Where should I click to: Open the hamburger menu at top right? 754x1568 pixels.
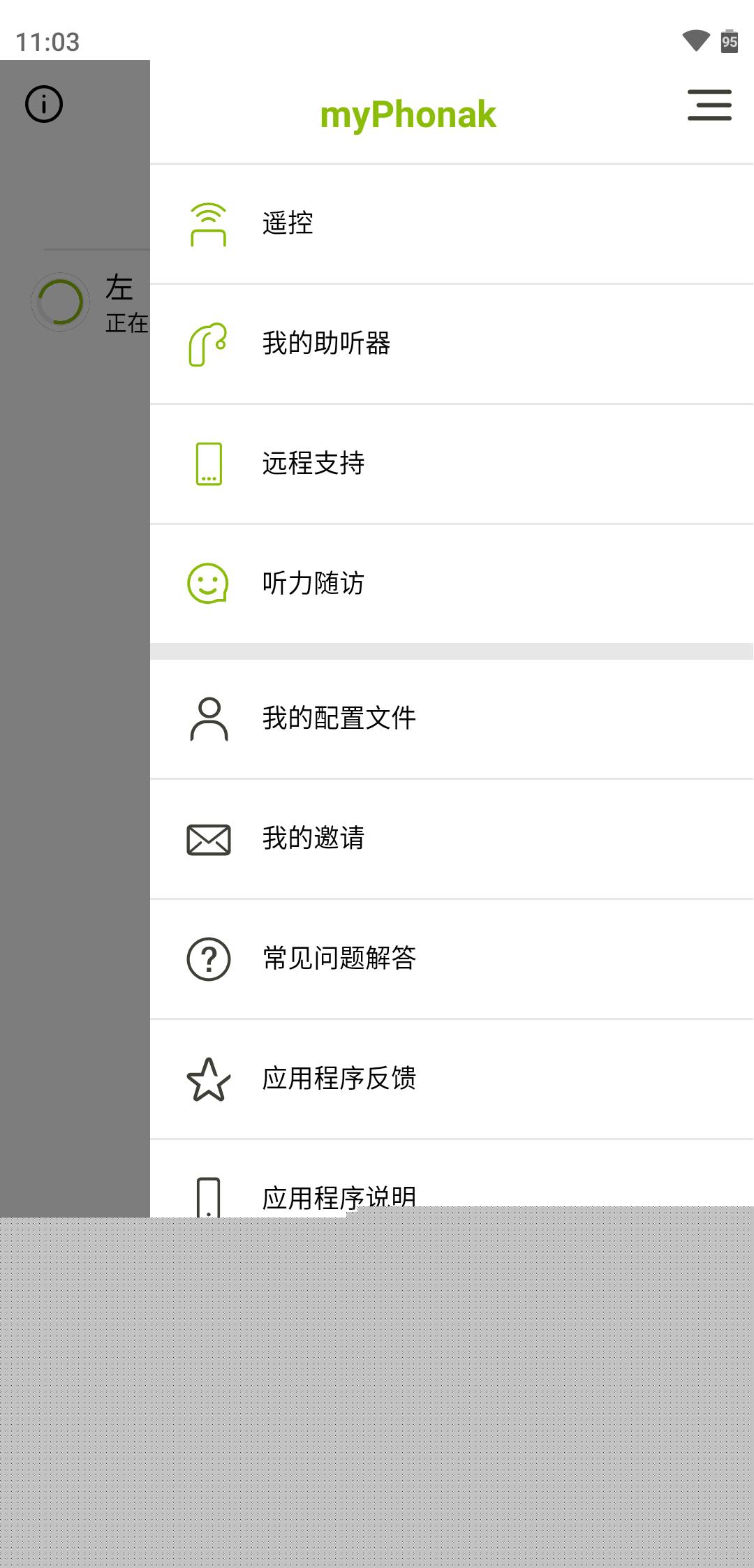(x=709, y=106)
